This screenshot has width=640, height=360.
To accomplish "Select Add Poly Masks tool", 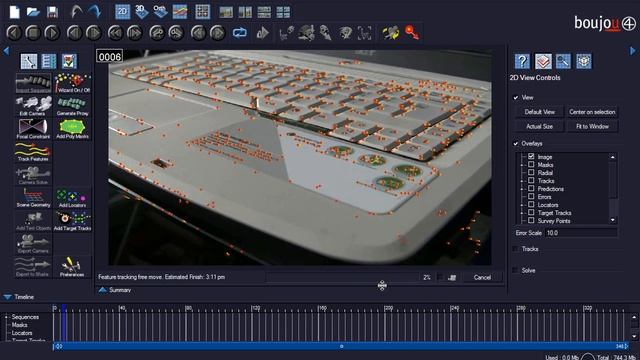I will [x=73, y=129].
